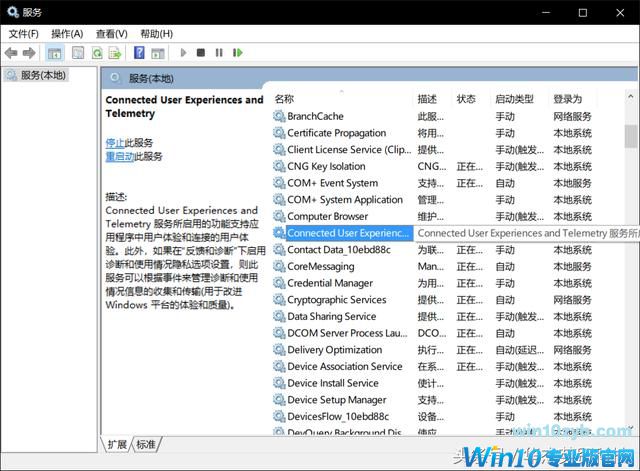The image size is (640, 471).
Task: Open the 帮助(H) menu
Action: coord(157,34)
